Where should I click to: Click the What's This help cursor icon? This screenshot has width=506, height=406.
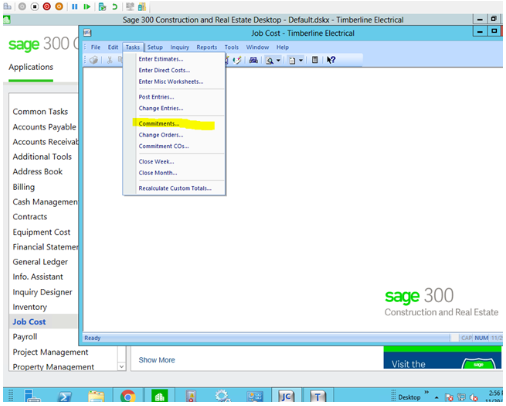[x=331, y=60]
